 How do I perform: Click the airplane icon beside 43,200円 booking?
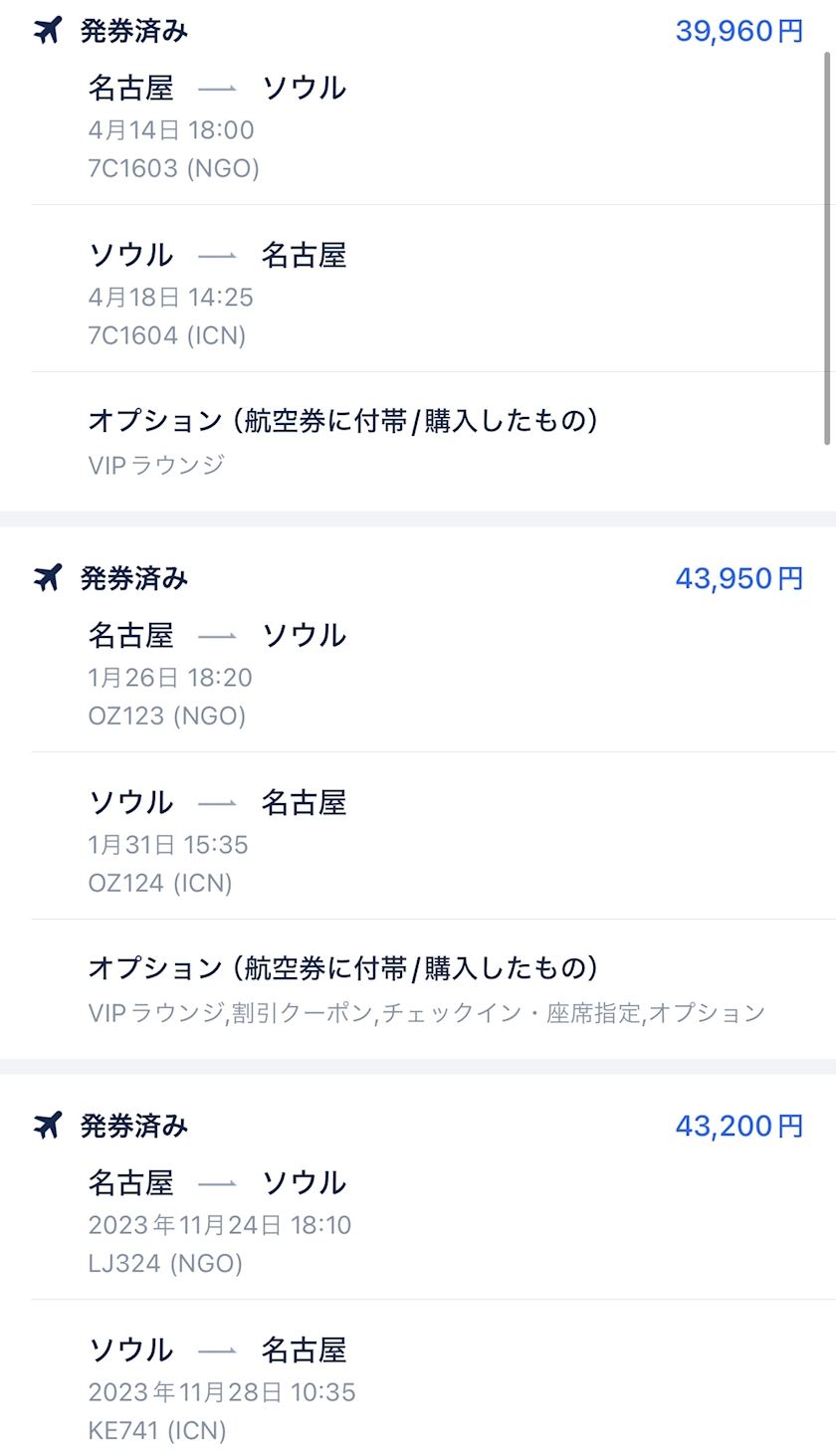coord(48,1126)
